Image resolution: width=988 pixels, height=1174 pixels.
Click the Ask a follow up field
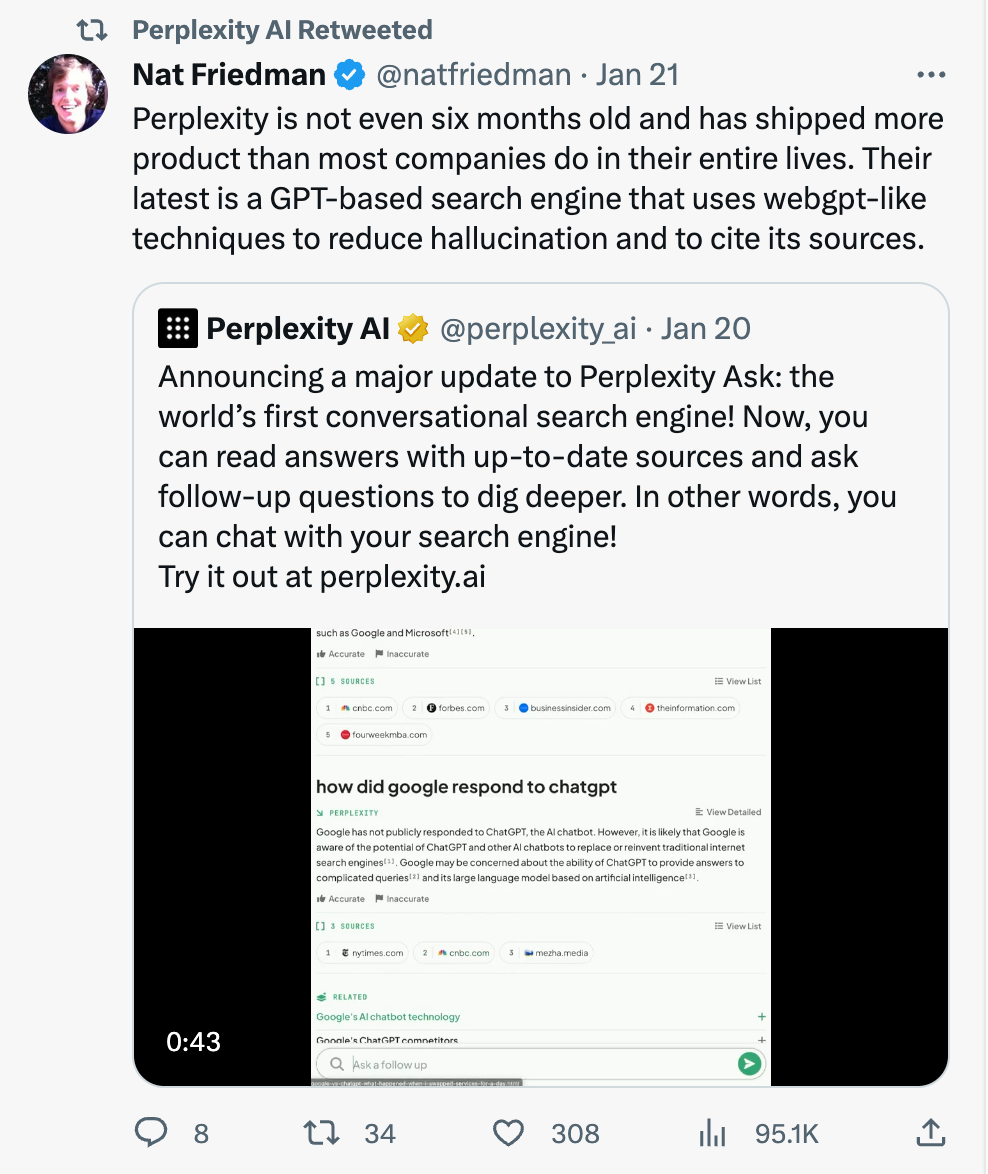[x=531, y=1064]
